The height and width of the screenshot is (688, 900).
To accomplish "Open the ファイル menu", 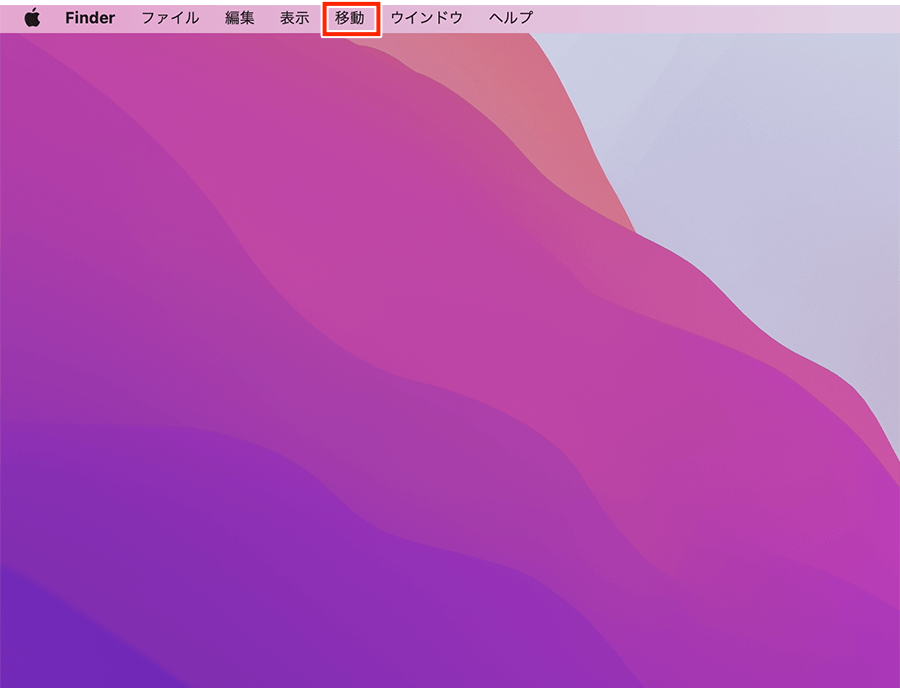I will (x=170, y=18).
